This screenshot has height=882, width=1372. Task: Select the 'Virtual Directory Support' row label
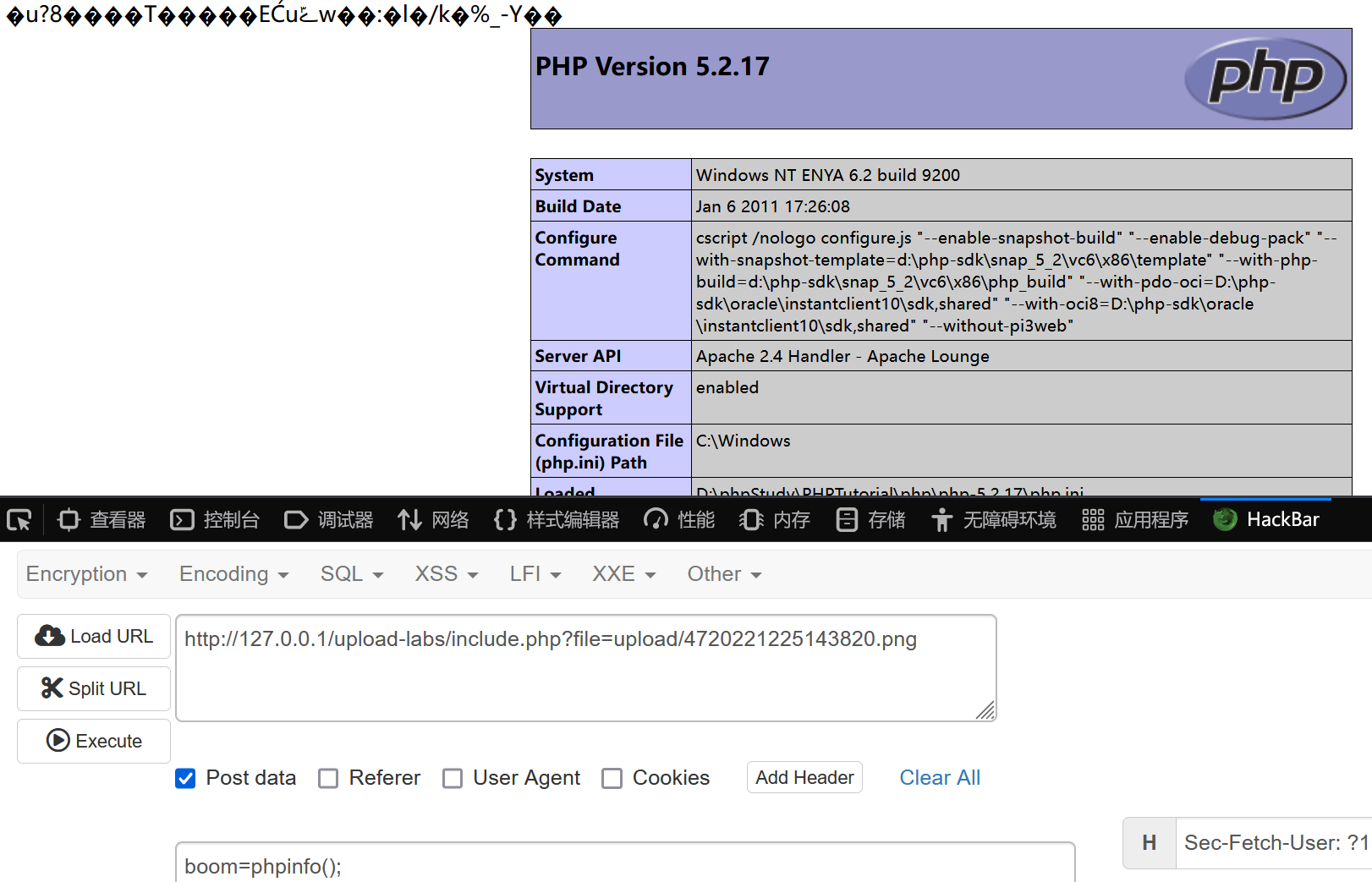point(604,398)
